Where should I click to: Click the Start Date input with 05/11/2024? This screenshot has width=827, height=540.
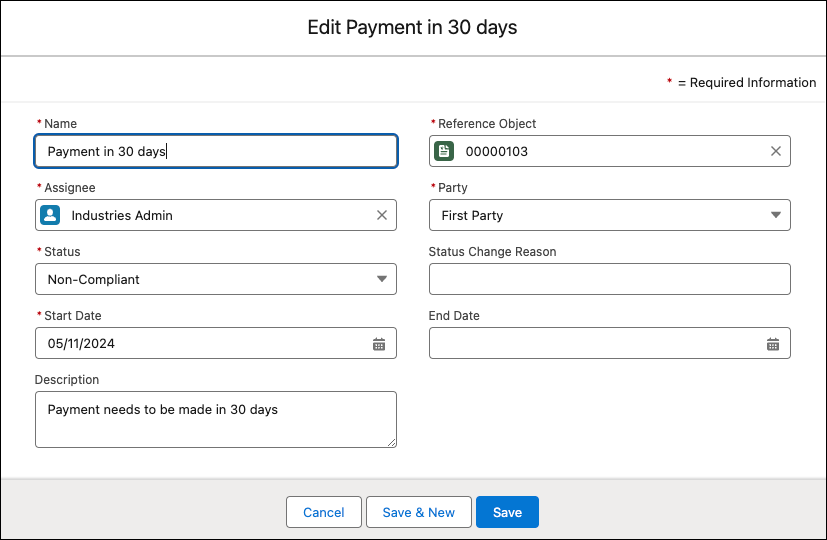pos(200,343)
